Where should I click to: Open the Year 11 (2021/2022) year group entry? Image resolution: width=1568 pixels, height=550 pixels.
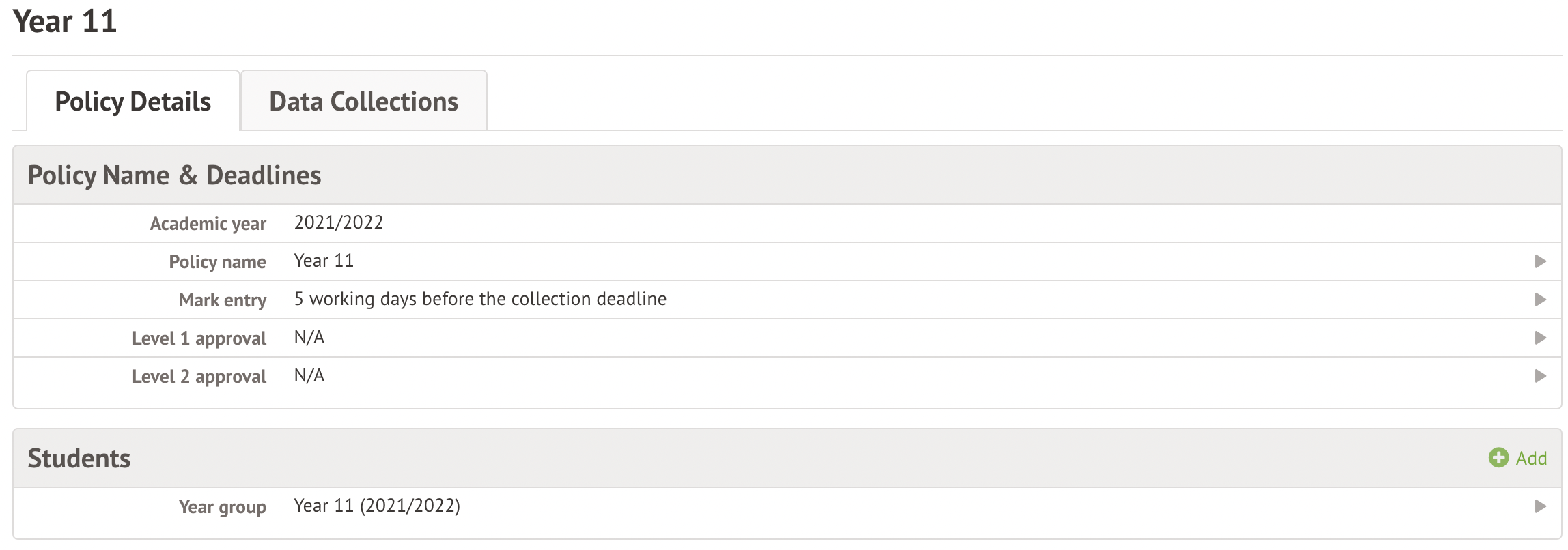click(x=377, y=506)
